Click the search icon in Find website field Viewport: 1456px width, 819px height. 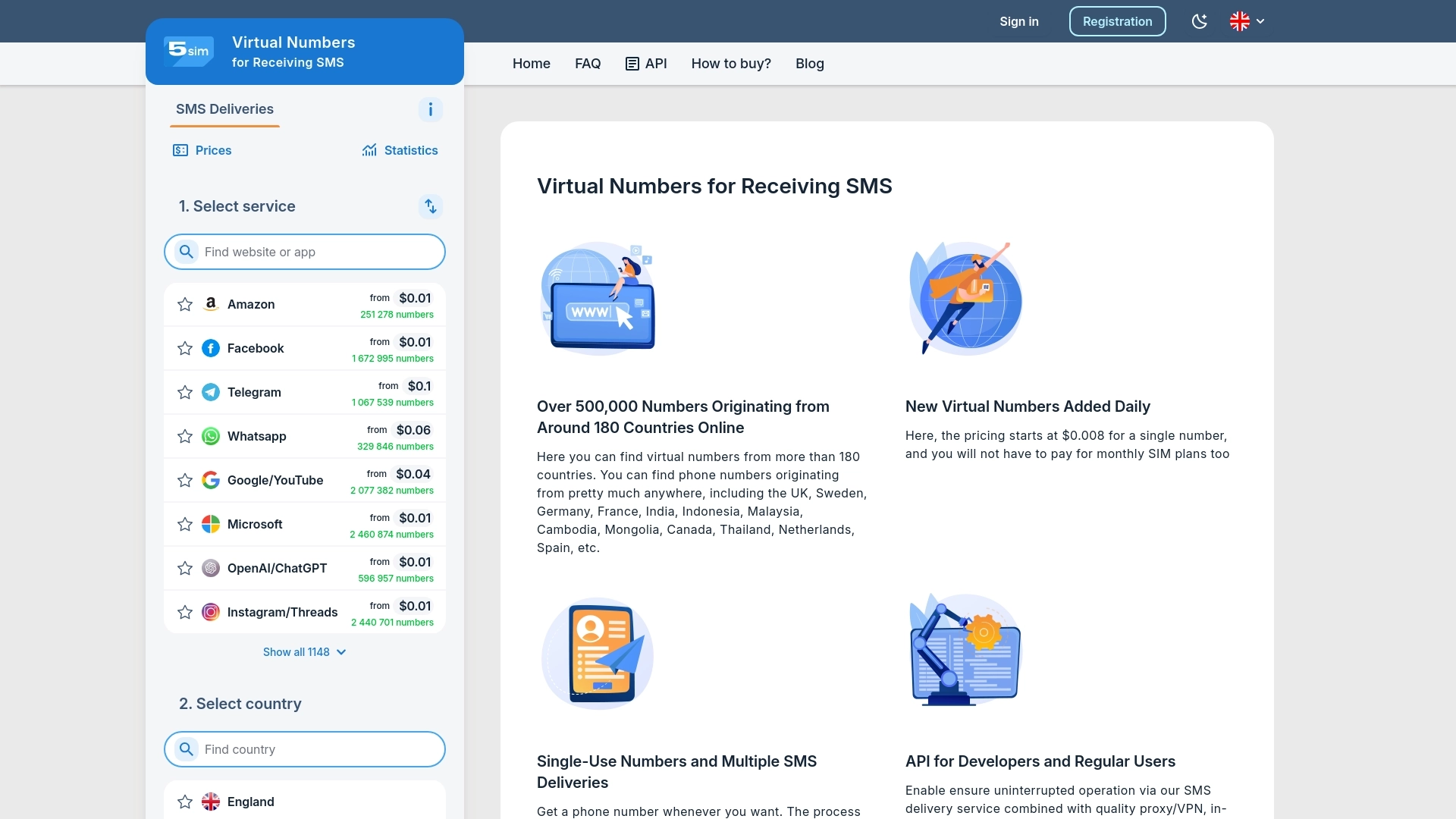pos(186,252)
